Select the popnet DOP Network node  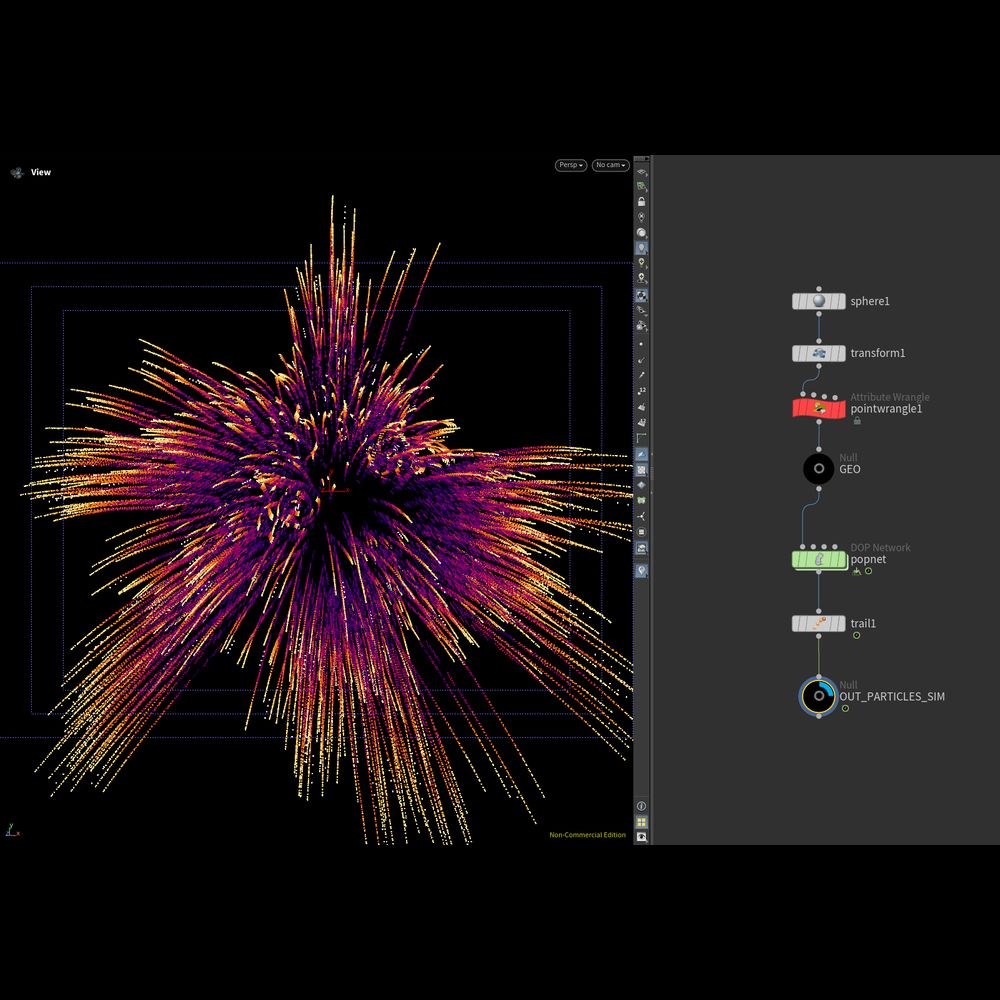click(x=818, y=560)
